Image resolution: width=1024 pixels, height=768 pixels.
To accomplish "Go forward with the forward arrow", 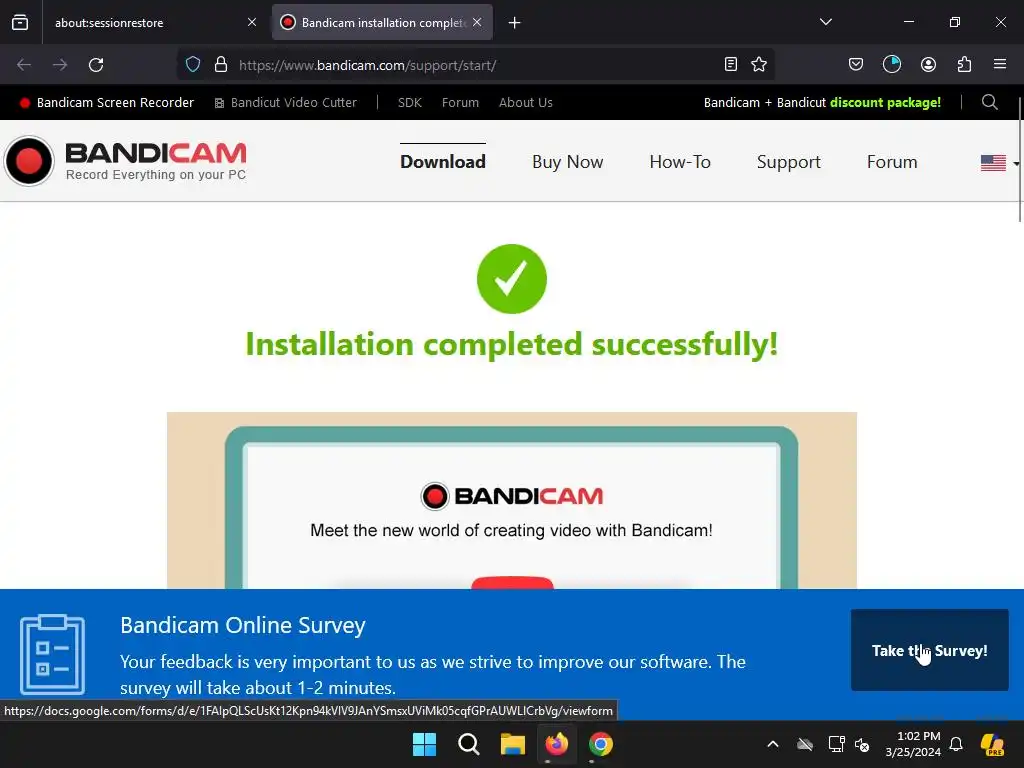I will point(60,65).
